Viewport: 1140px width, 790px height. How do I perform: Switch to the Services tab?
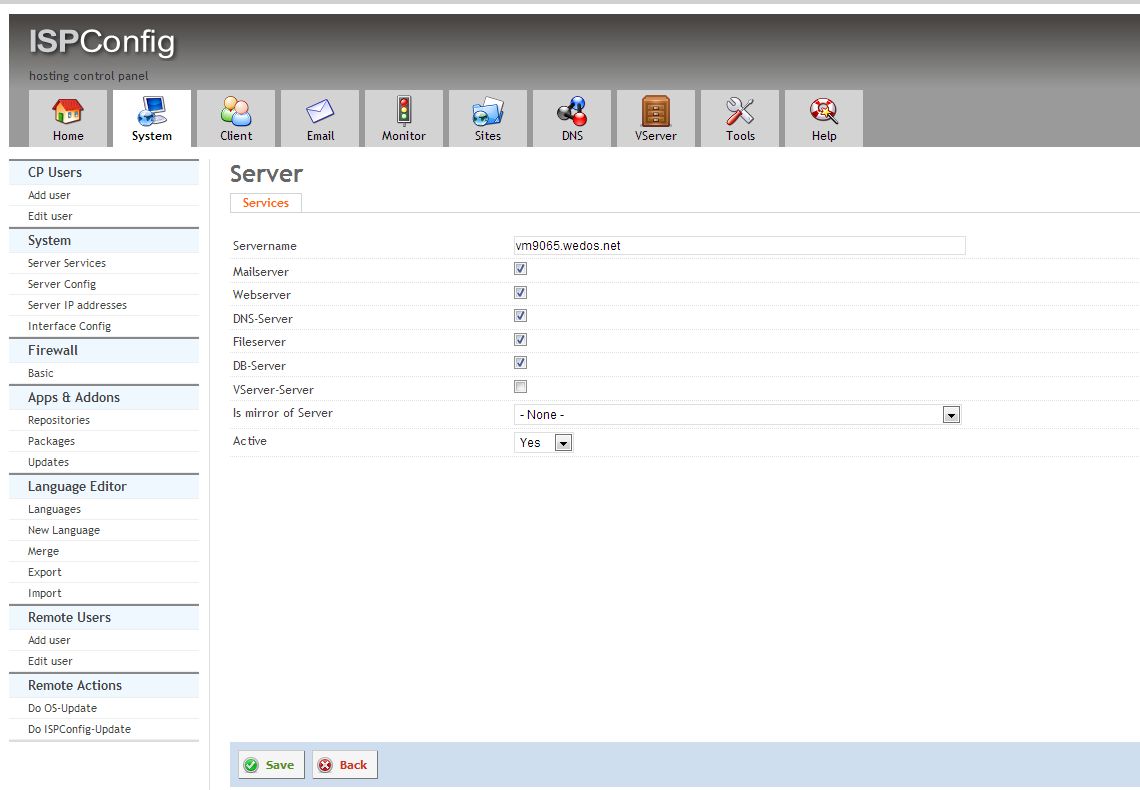(265, 203)
